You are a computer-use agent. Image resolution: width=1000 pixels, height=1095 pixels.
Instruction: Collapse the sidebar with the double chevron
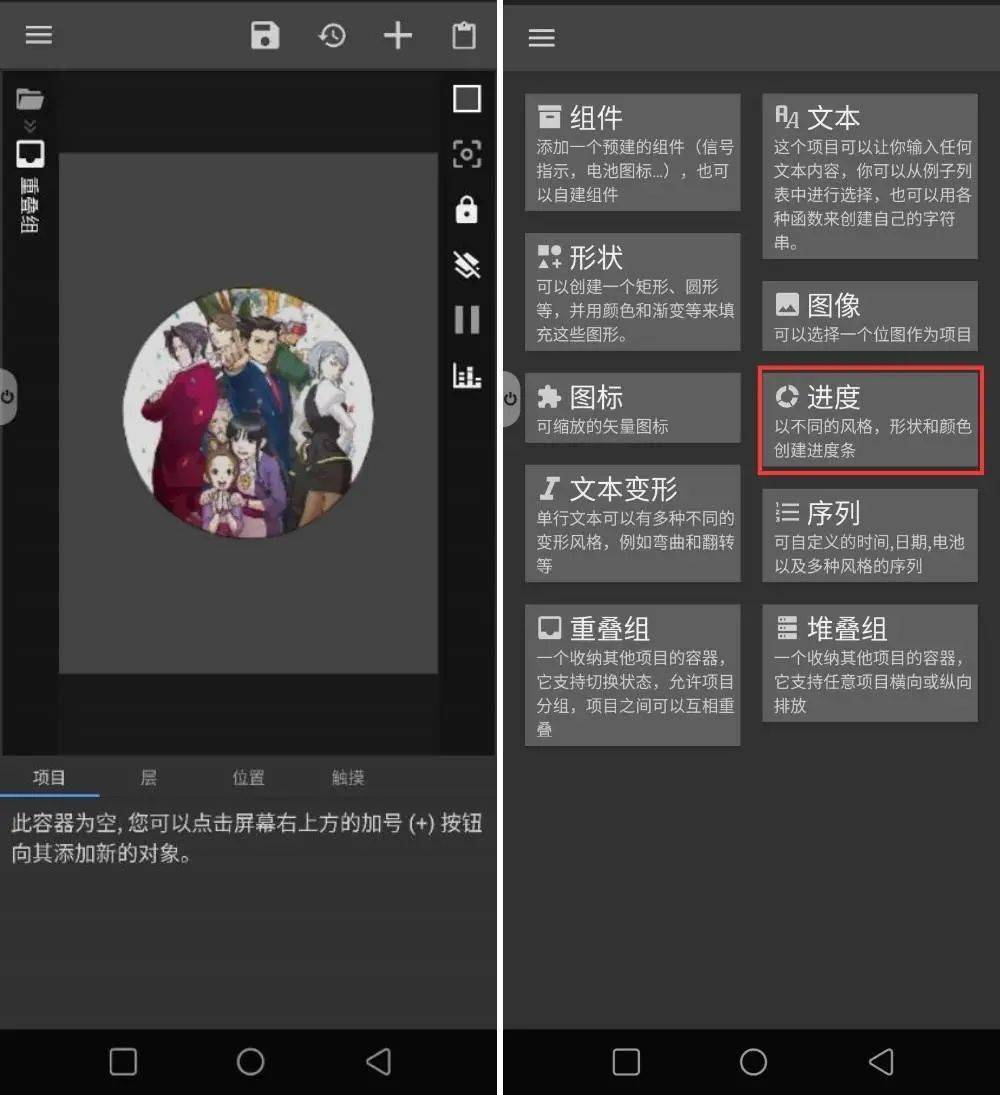point(30,127)
